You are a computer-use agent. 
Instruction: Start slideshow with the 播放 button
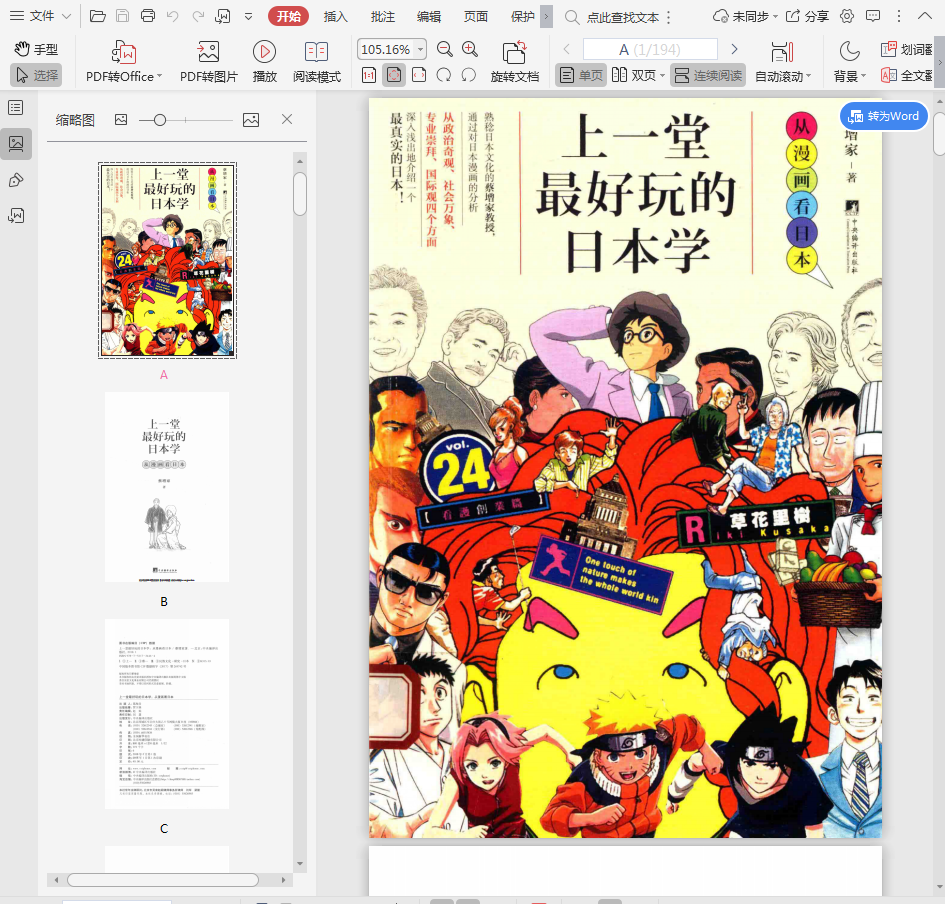tap(264, 53)
